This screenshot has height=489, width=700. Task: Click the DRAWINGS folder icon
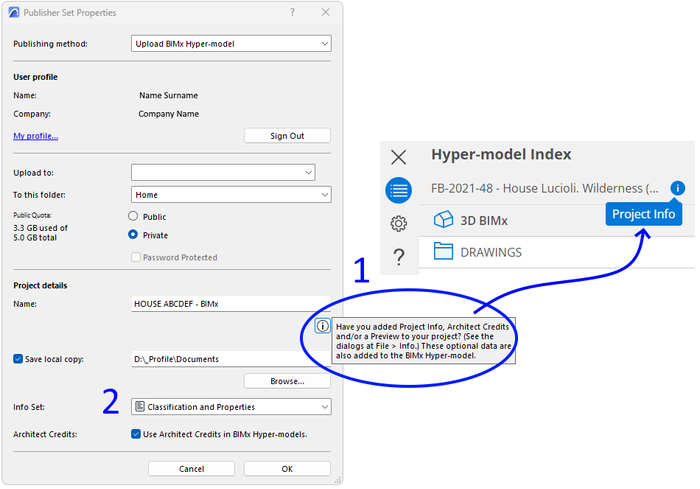(443, 251)
